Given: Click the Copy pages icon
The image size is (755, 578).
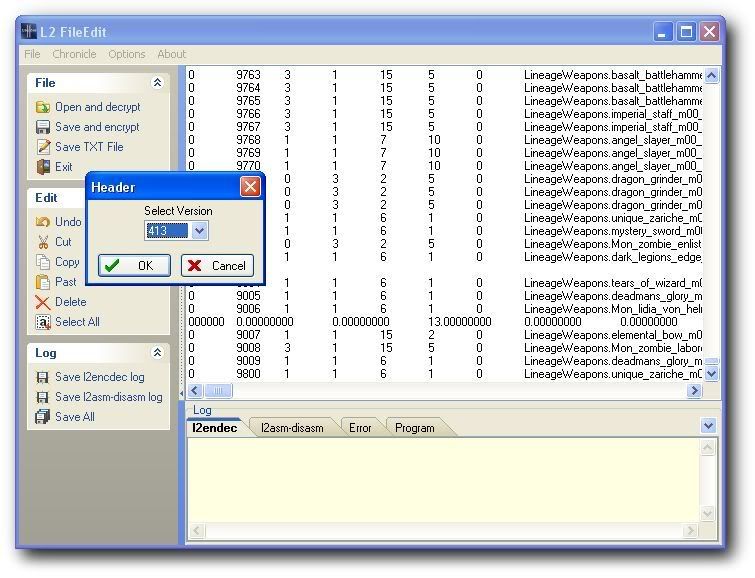Looking at the screenshot, I should (x=43, y=262).
